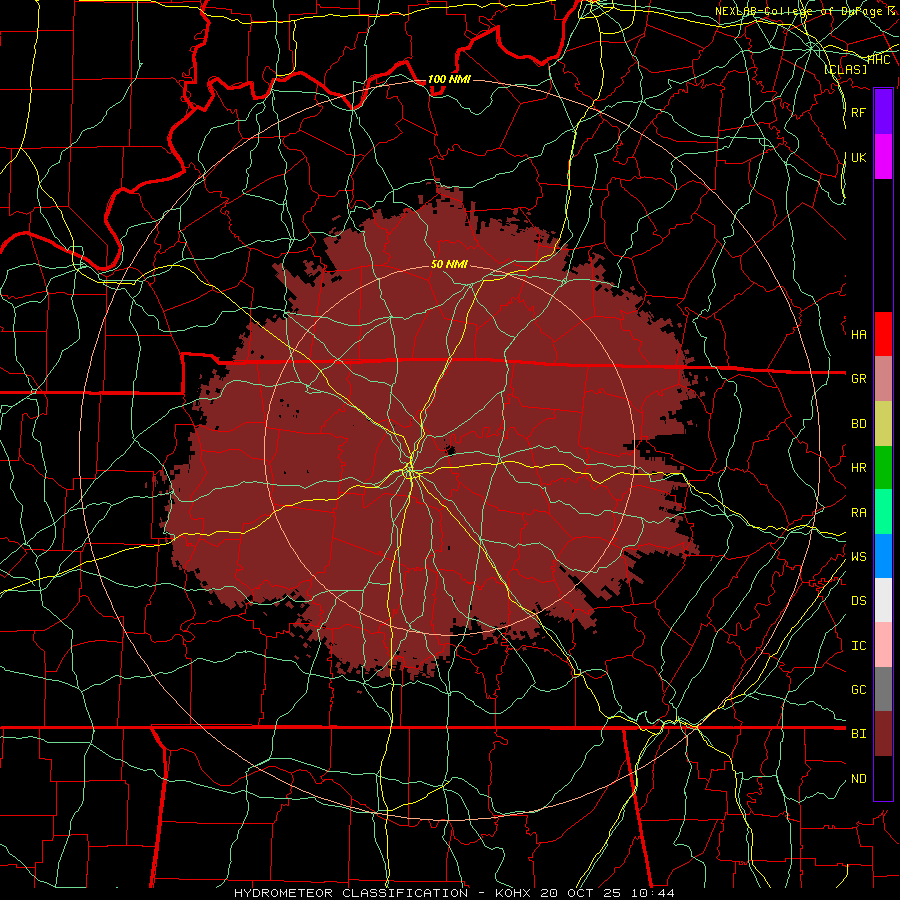Screen dimensions: 900x900
Task: Click the '100 NMI' range ring label
Action: pos(449,79)
